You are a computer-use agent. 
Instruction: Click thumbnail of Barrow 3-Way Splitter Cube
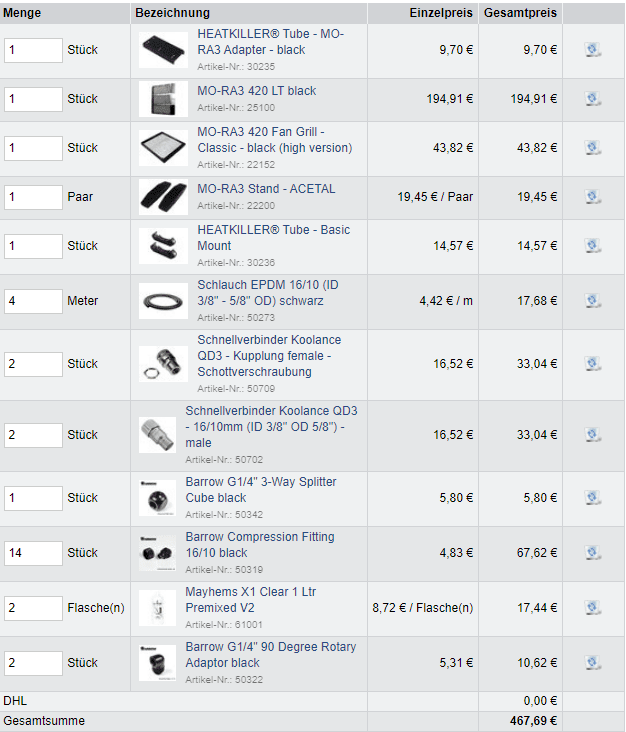(157, 498)
